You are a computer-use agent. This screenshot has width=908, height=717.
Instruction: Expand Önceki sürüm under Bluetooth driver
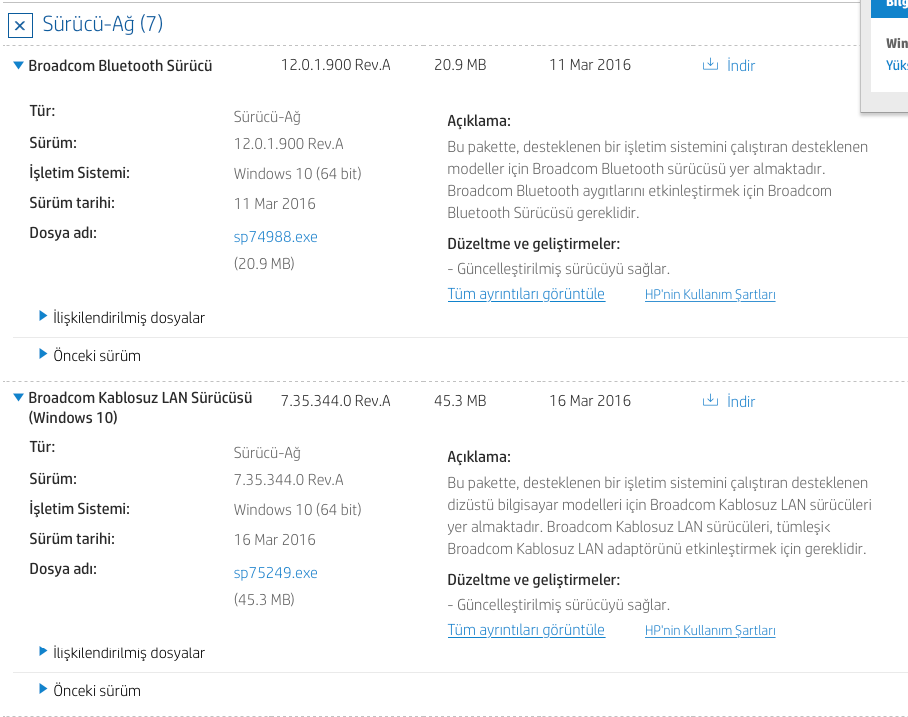[x=43, y=354]
